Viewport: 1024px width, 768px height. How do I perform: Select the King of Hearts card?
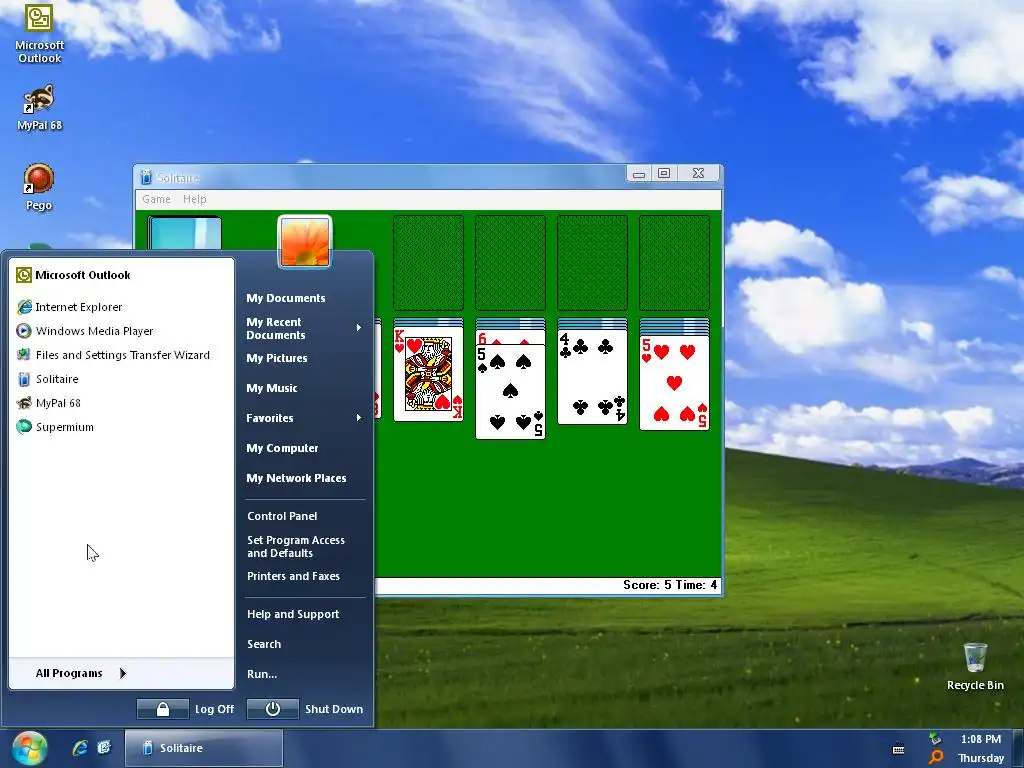coord(428,374)
